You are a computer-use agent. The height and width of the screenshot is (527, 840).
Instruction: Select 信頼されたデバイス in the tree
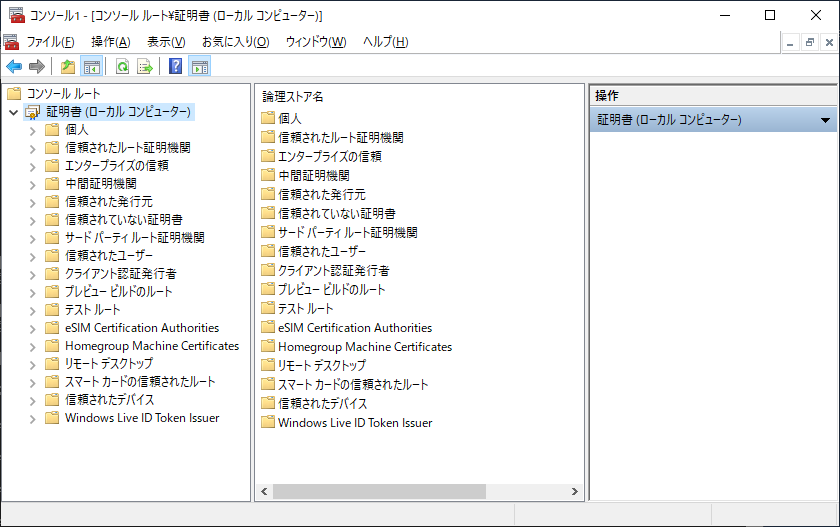(110, 400)
